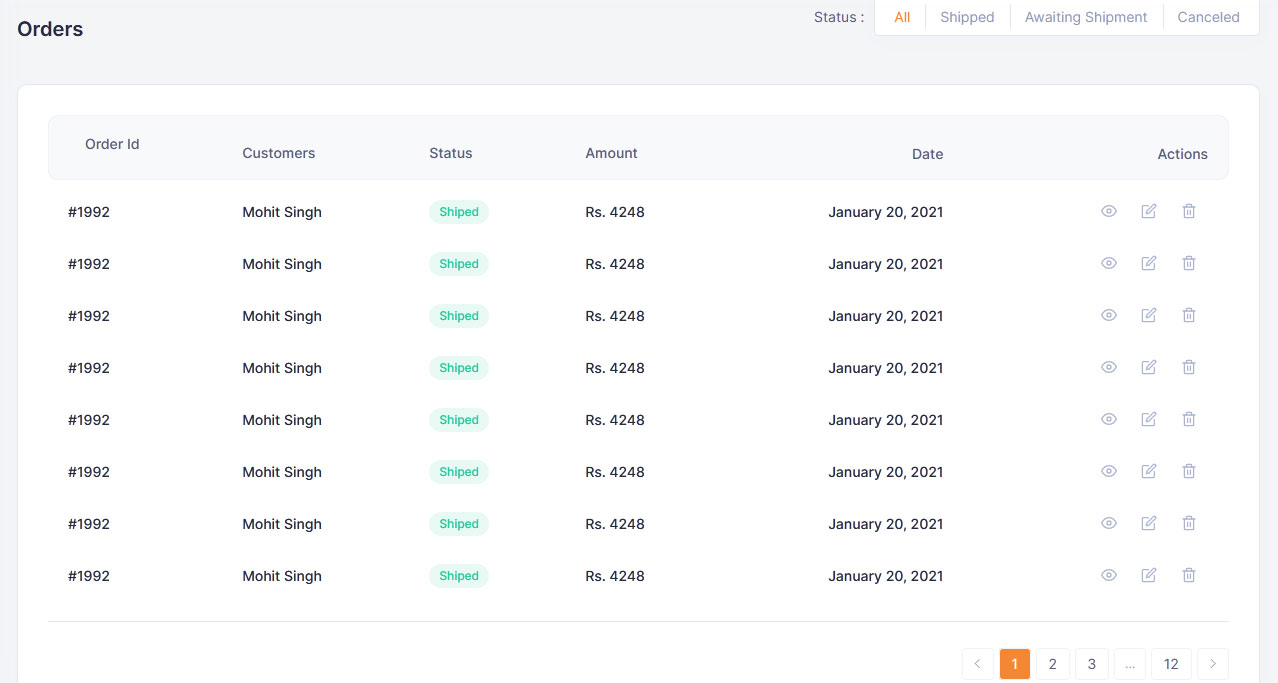Click the view eye icon in the first order row
The image size is (1278, 683).
coord(1108,211)
